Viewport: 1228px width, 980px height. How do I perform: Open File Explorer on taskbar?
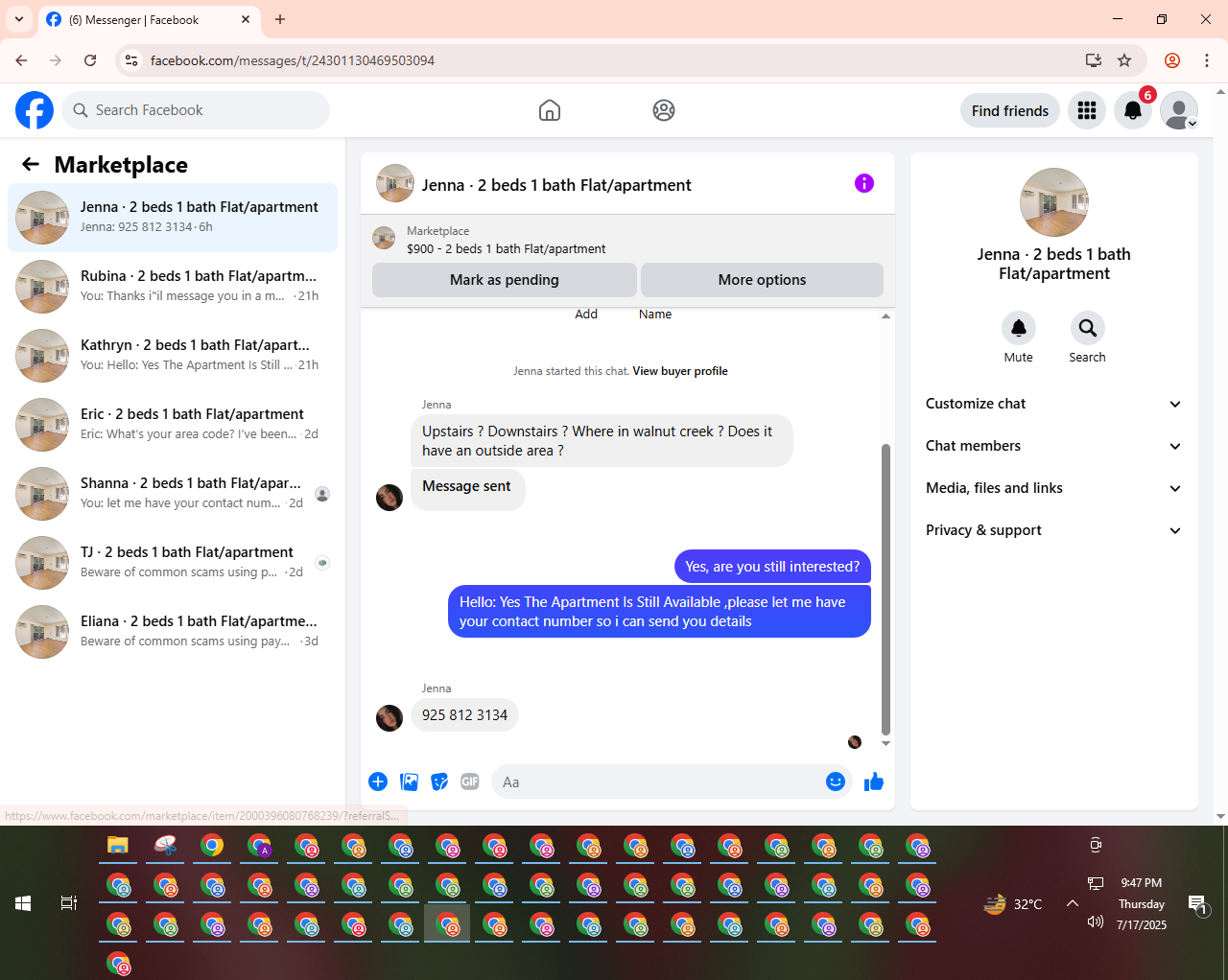pos(118,845)
